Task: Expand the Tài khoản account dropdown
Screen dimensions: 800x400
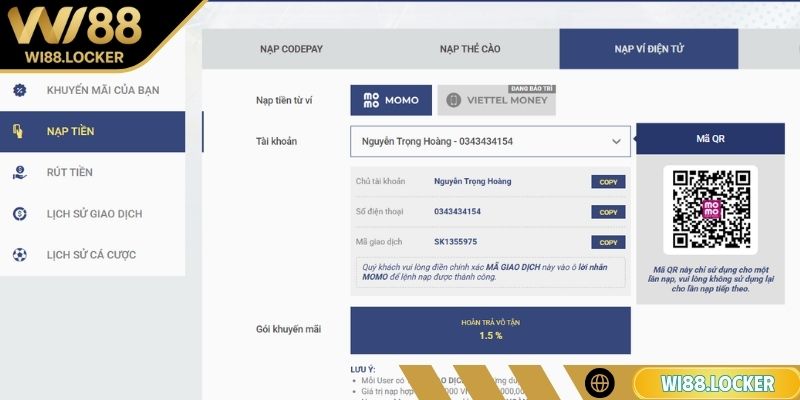Action: click(x=490, y=141)
